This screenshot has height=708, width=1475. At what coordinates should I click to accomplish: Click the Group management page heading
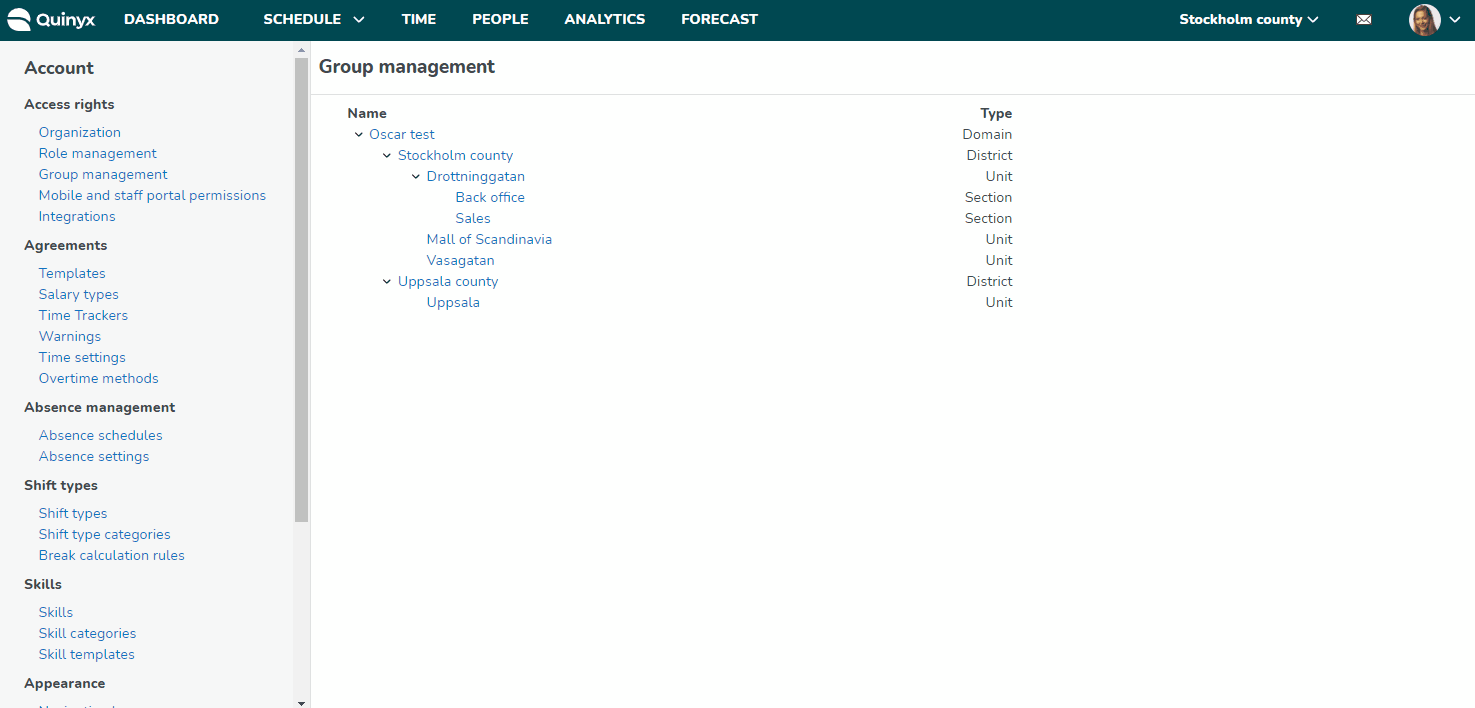coord(407,67)
